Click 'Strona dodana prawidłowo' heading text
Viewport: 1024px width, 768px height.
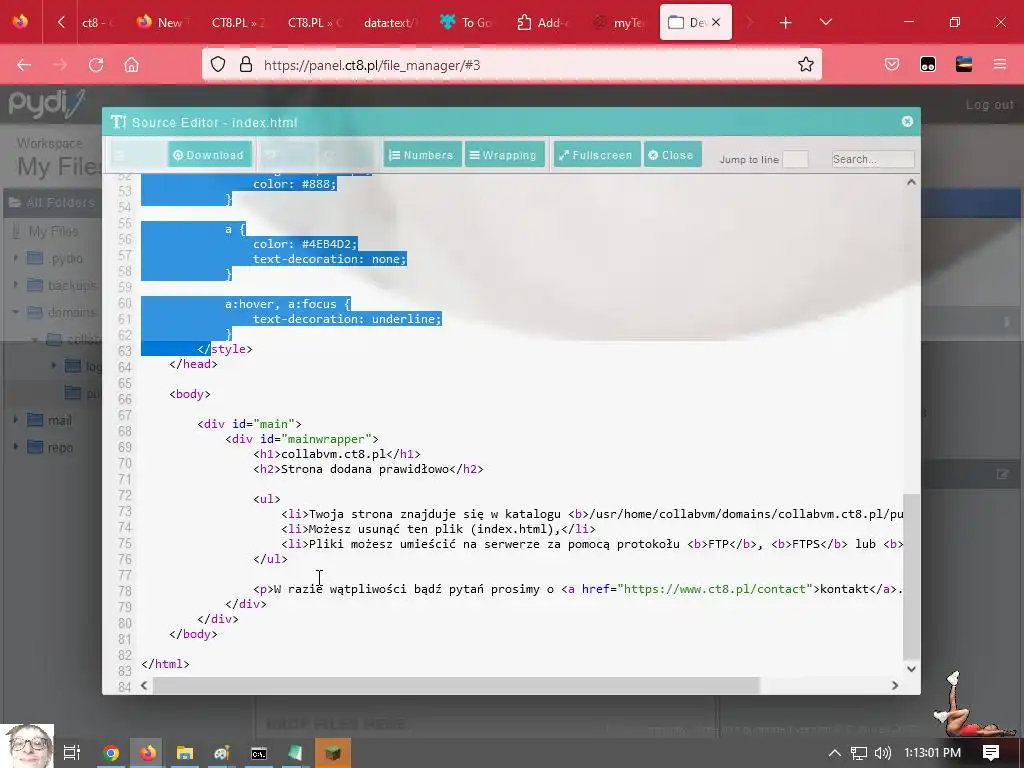click(365, 469)
